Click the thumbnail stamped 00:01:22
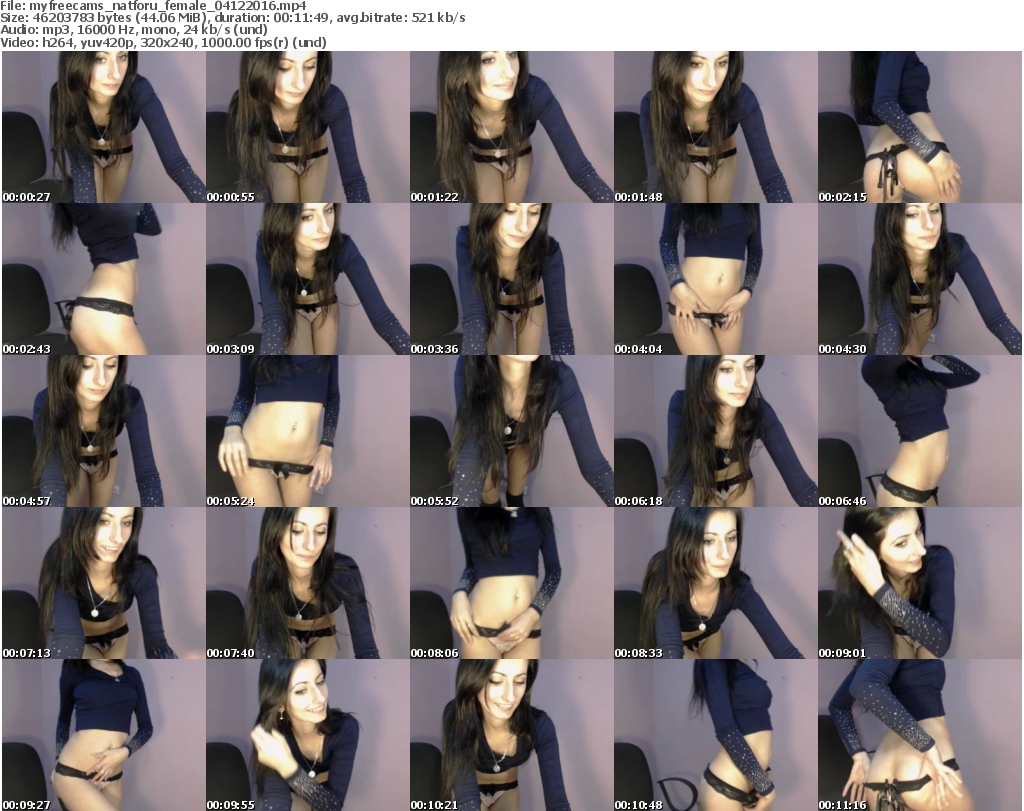The width and height of the screenshot is (1024, 811). pos(511,127)
